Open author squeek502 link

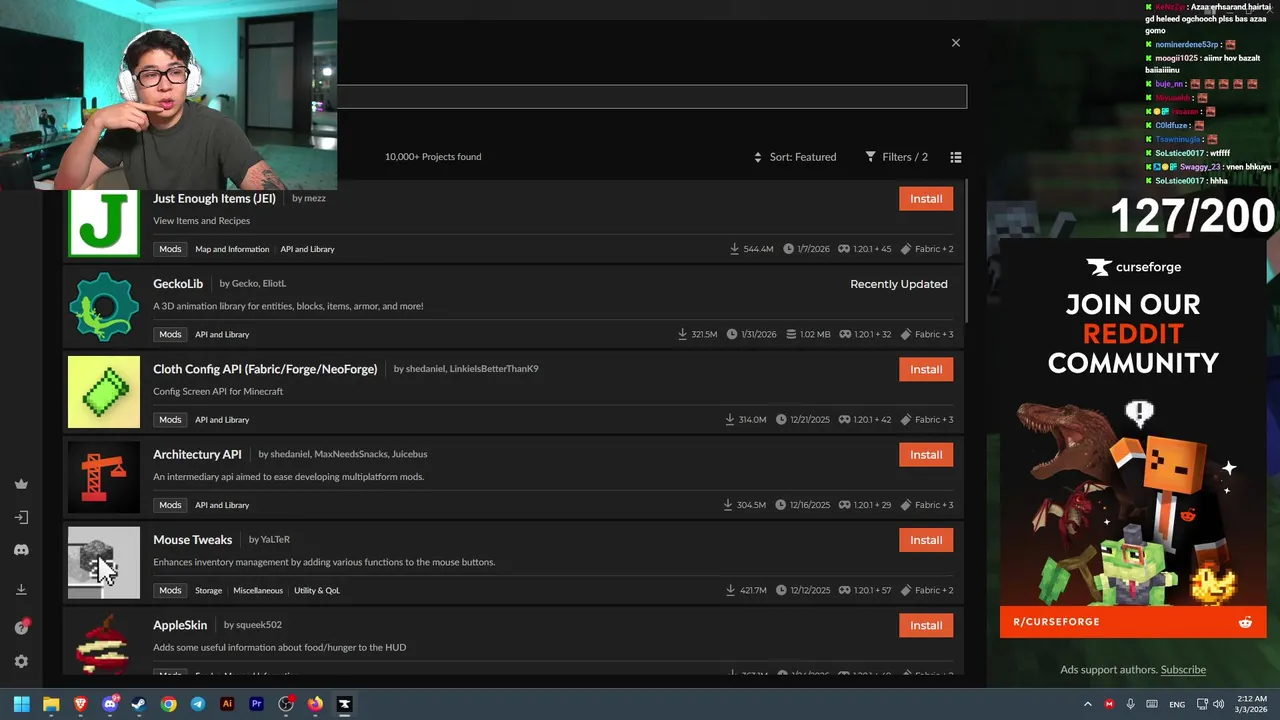point(260,625)
